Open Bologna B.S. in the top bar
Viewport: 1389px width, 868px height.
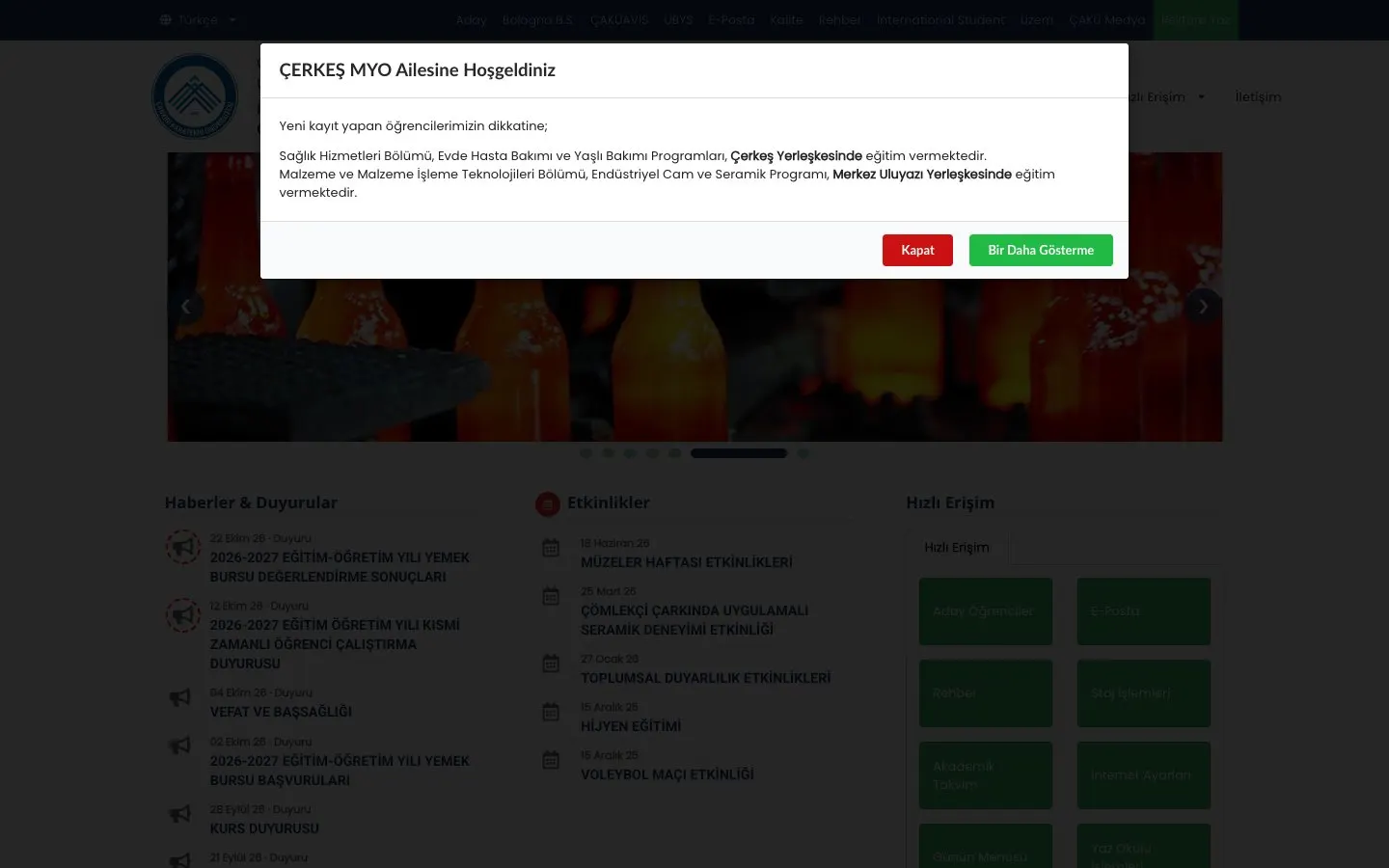click(537, 19)
